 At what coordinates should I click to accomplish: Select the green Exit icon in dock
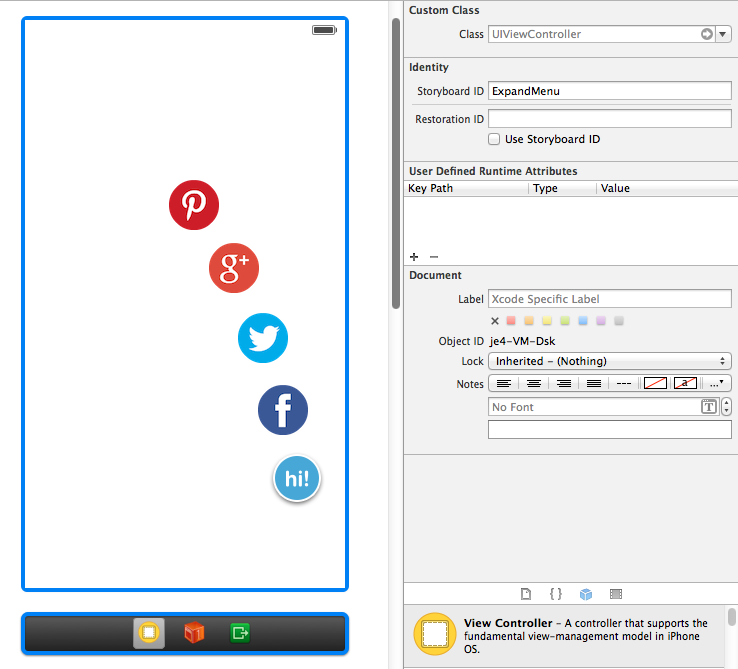240,633
